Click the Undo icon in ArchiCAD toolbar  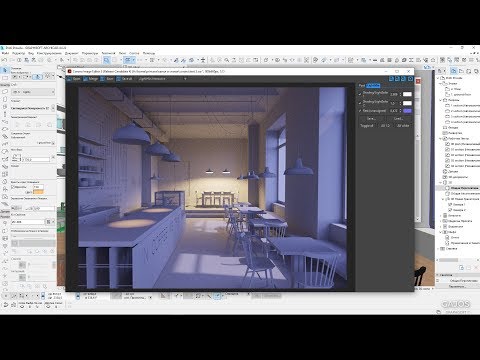pyautogui.click(x=4, y=60)
